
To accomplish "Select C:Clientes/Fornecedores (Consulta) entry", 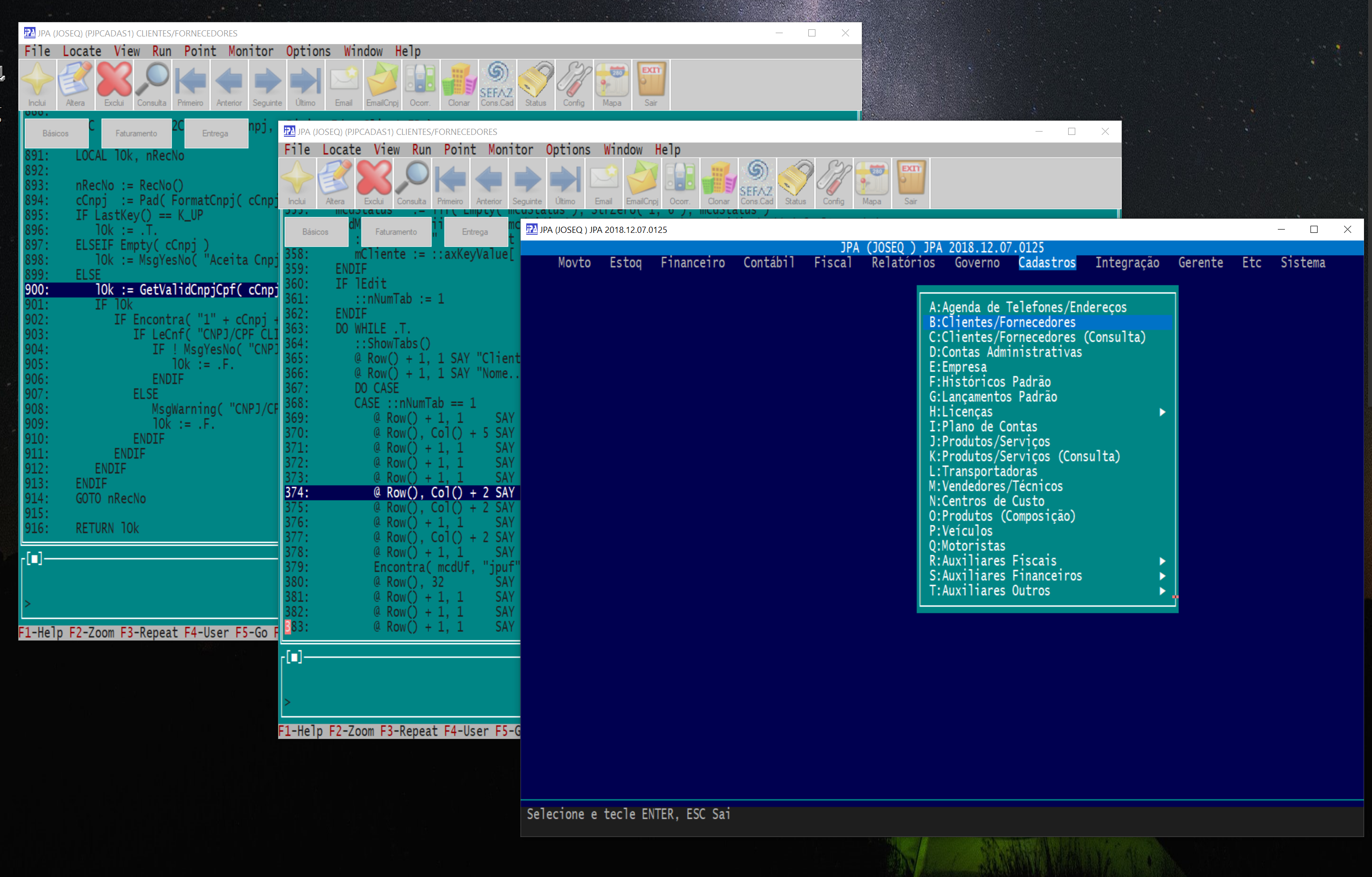I will tap(1037, 337).
